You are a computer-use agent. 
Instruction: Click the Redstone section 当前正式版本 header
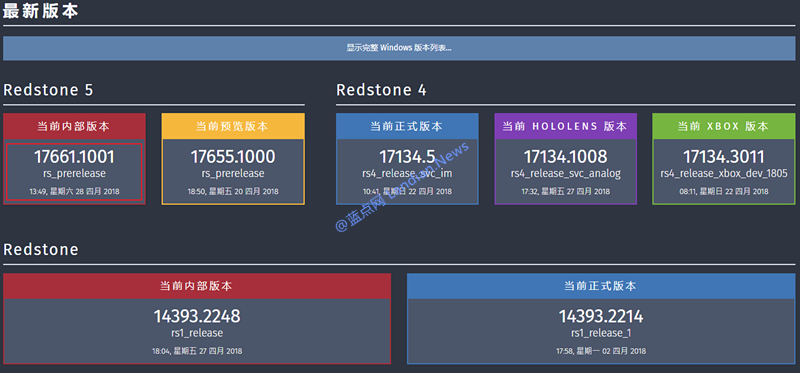coord(601,286)
